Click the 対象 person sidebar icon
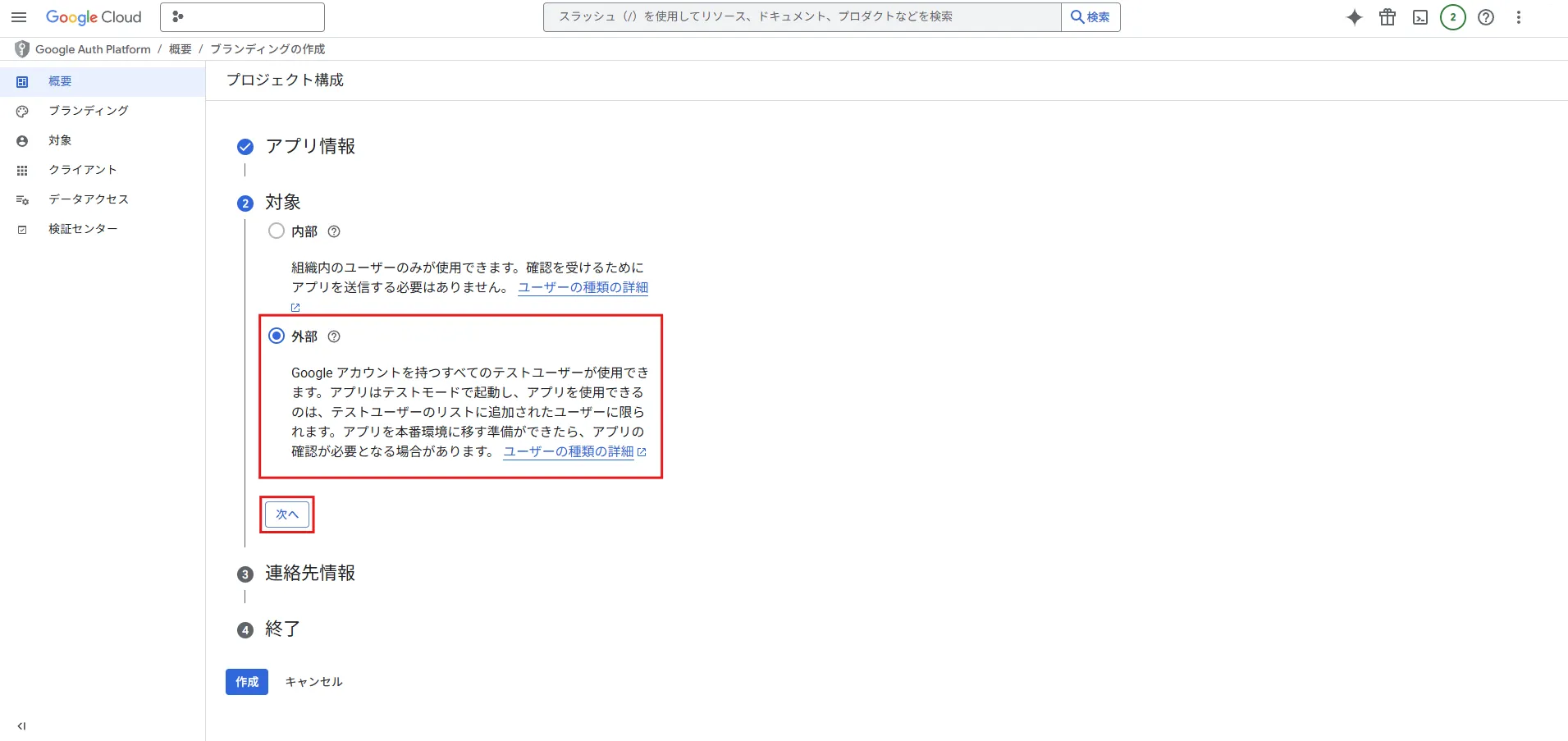Image resolution: width=1568 pixels, height=741 pixels. coord(22,141)
